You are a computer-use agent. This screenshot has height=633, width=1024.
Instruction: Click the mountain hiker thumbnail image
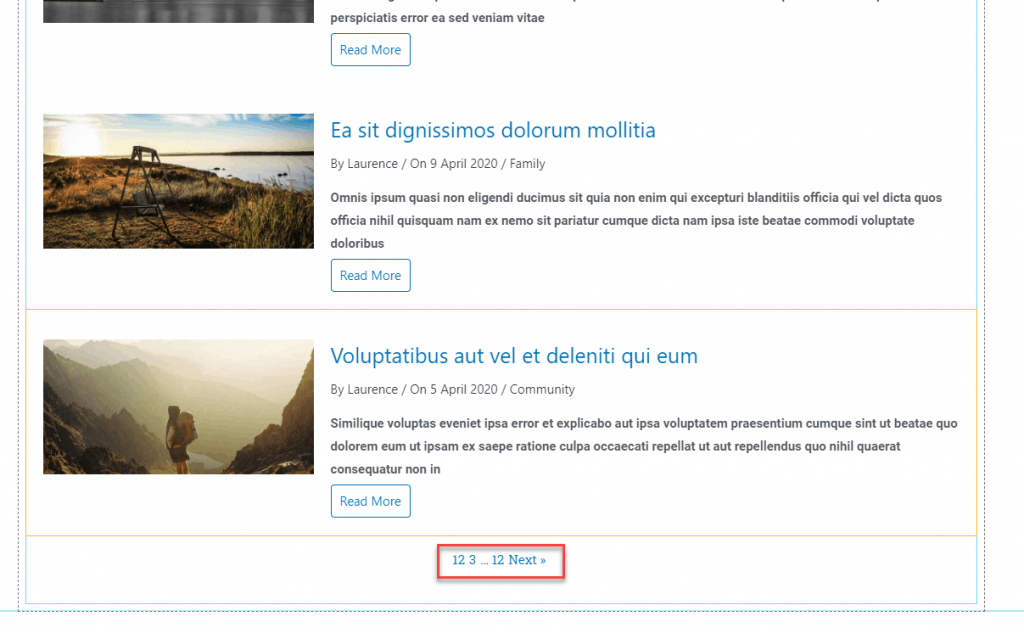[x=178, y=407]
